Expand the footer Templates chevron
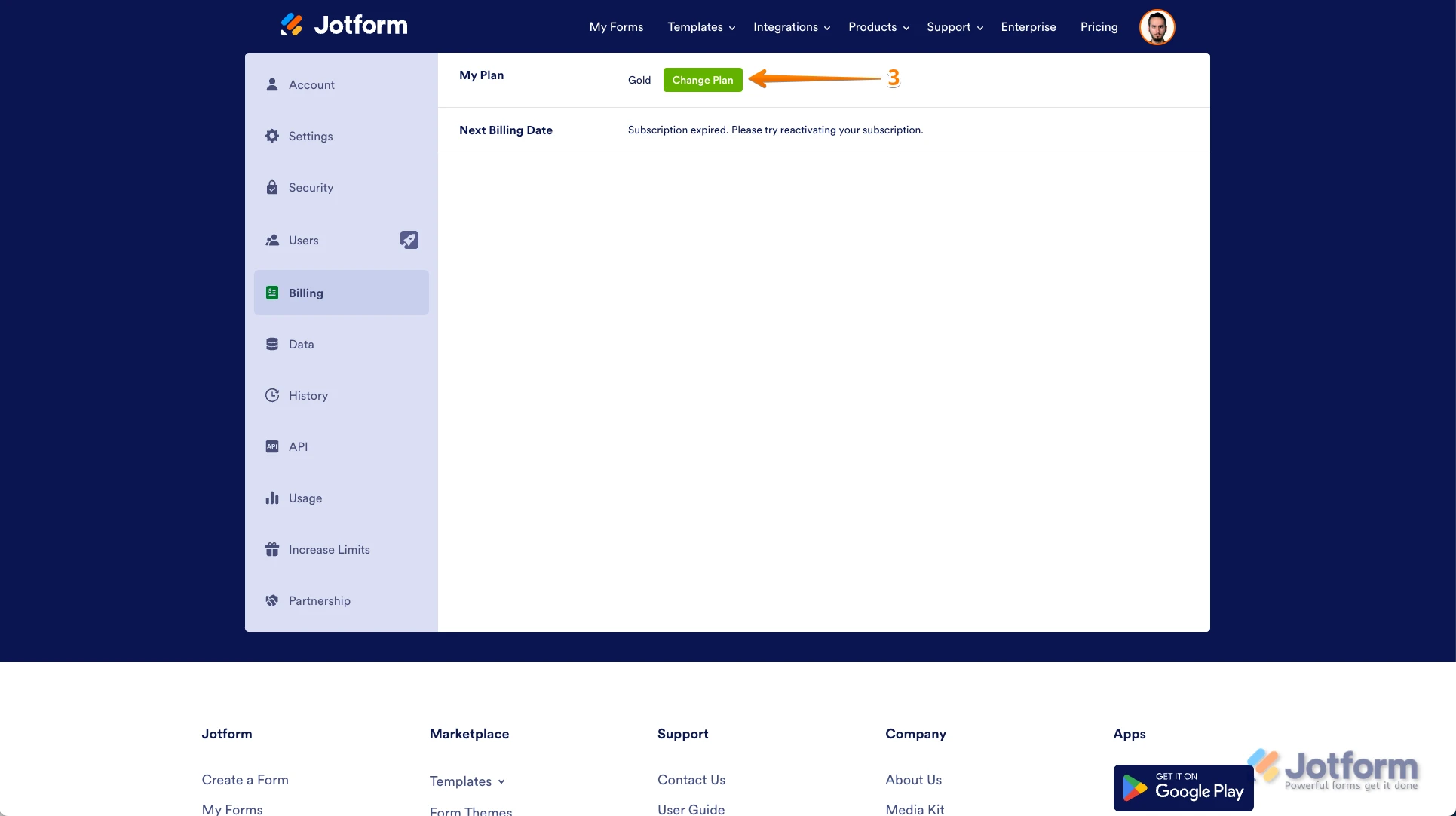 [501, 782]
